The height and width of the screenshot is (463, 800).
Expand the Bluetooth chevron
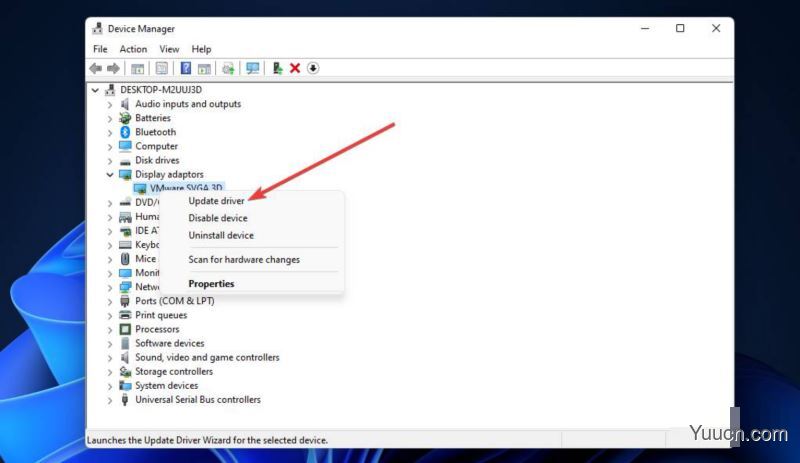click(x=110, y=132)
